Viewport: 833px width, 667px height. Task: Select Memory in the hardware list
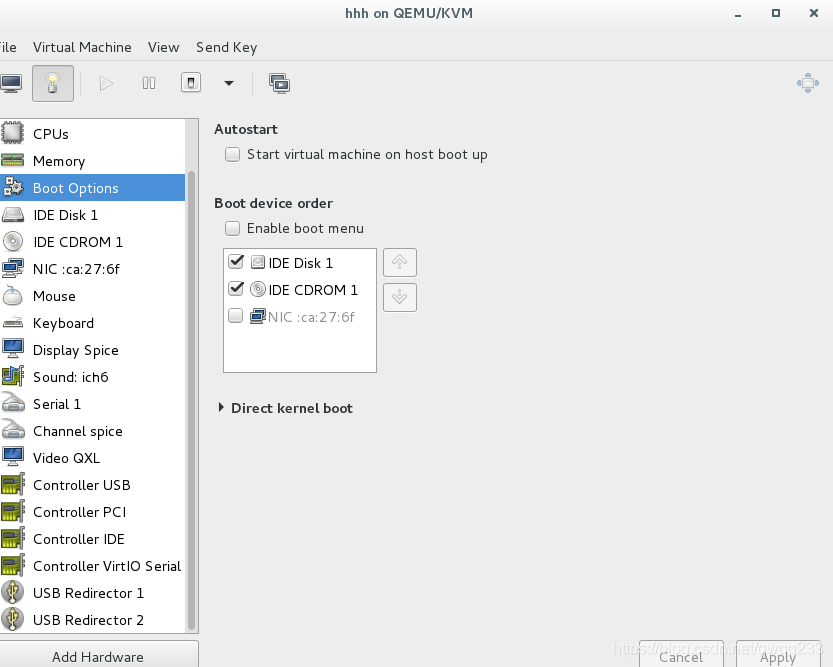(x=92, y=161)
